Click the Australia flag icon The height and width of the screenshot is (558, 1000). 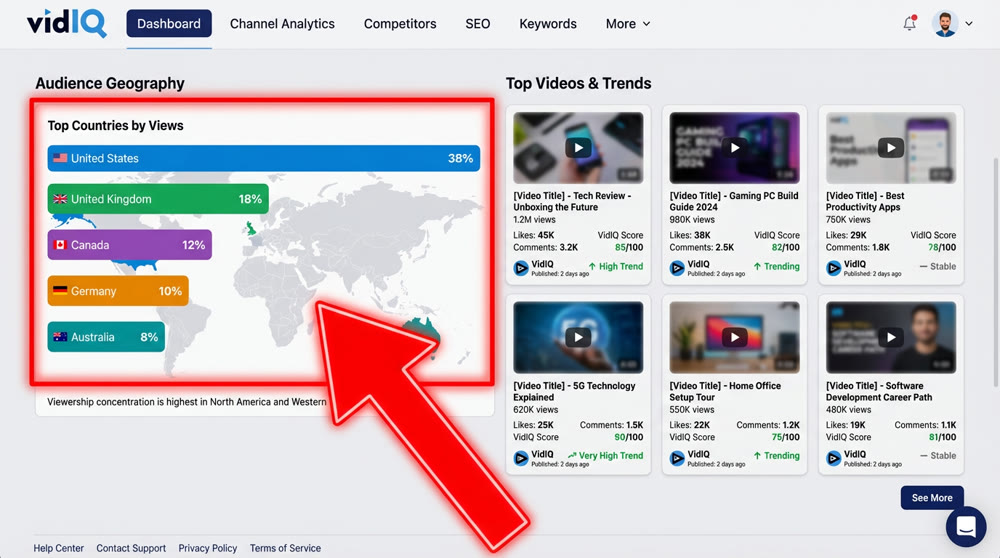[x=60, y=337]
